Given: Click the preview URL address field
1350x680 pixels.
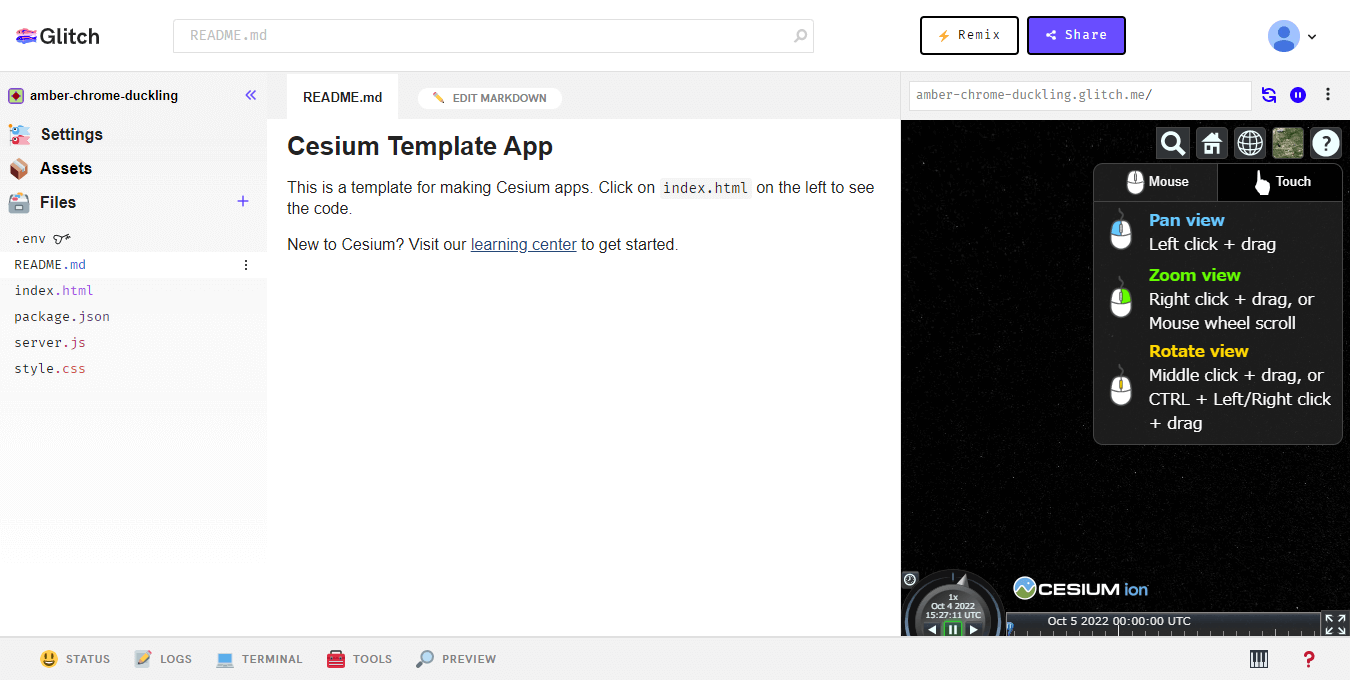Looking at the screenshot, I should click(1080, 95).
